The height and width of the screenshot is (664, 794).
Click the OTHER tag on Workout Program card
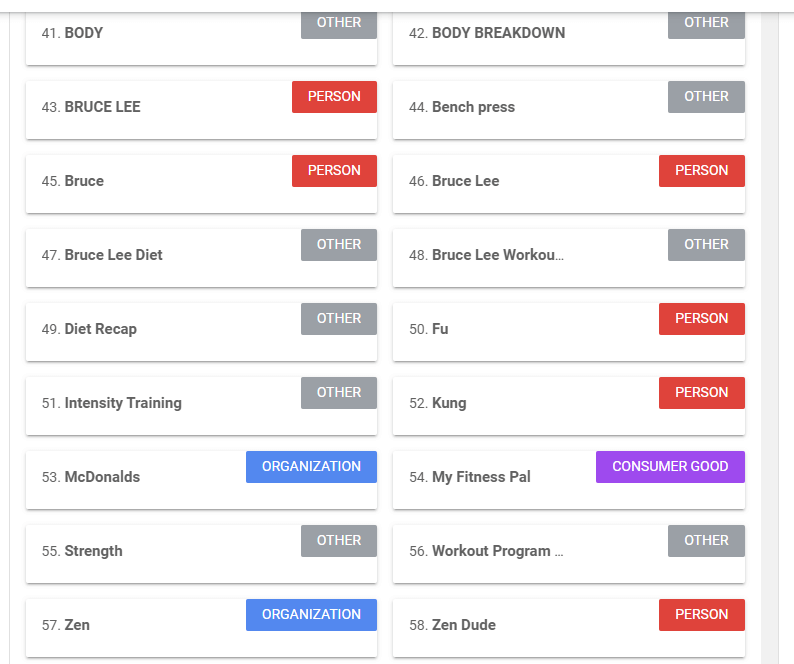706,541
